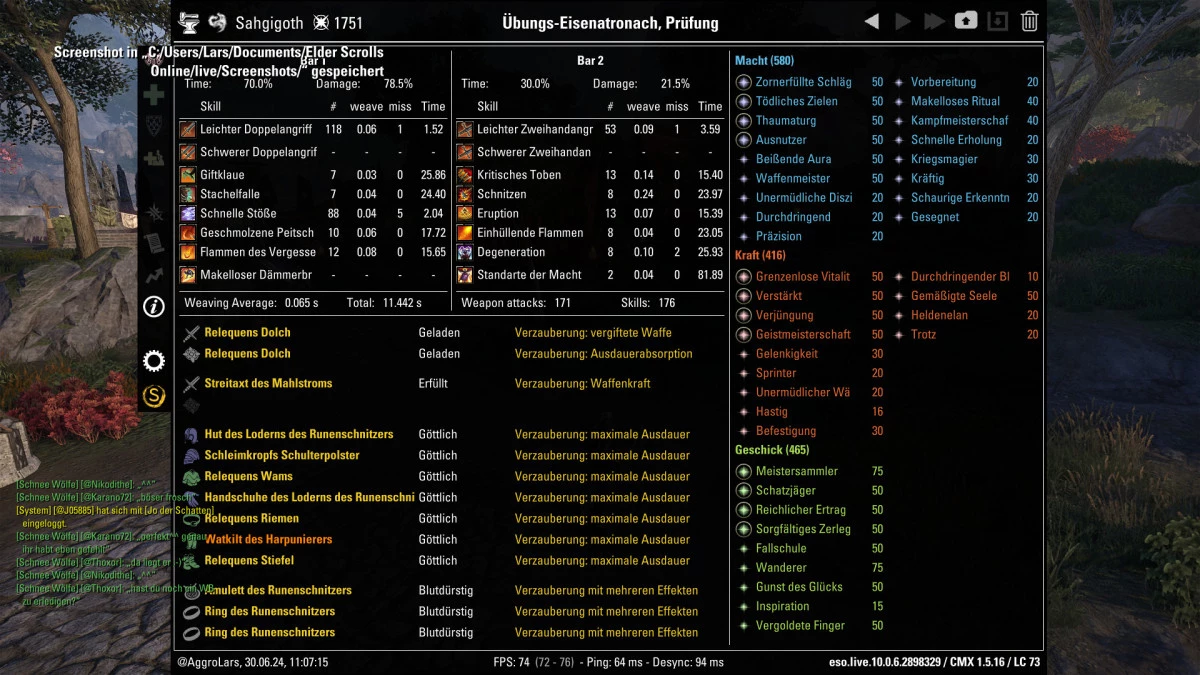Image resolution: width=1200 pixels, height=675 pixels.
Task: Click the Schatzjäger champion skill name
Action: tap(786, 491)
